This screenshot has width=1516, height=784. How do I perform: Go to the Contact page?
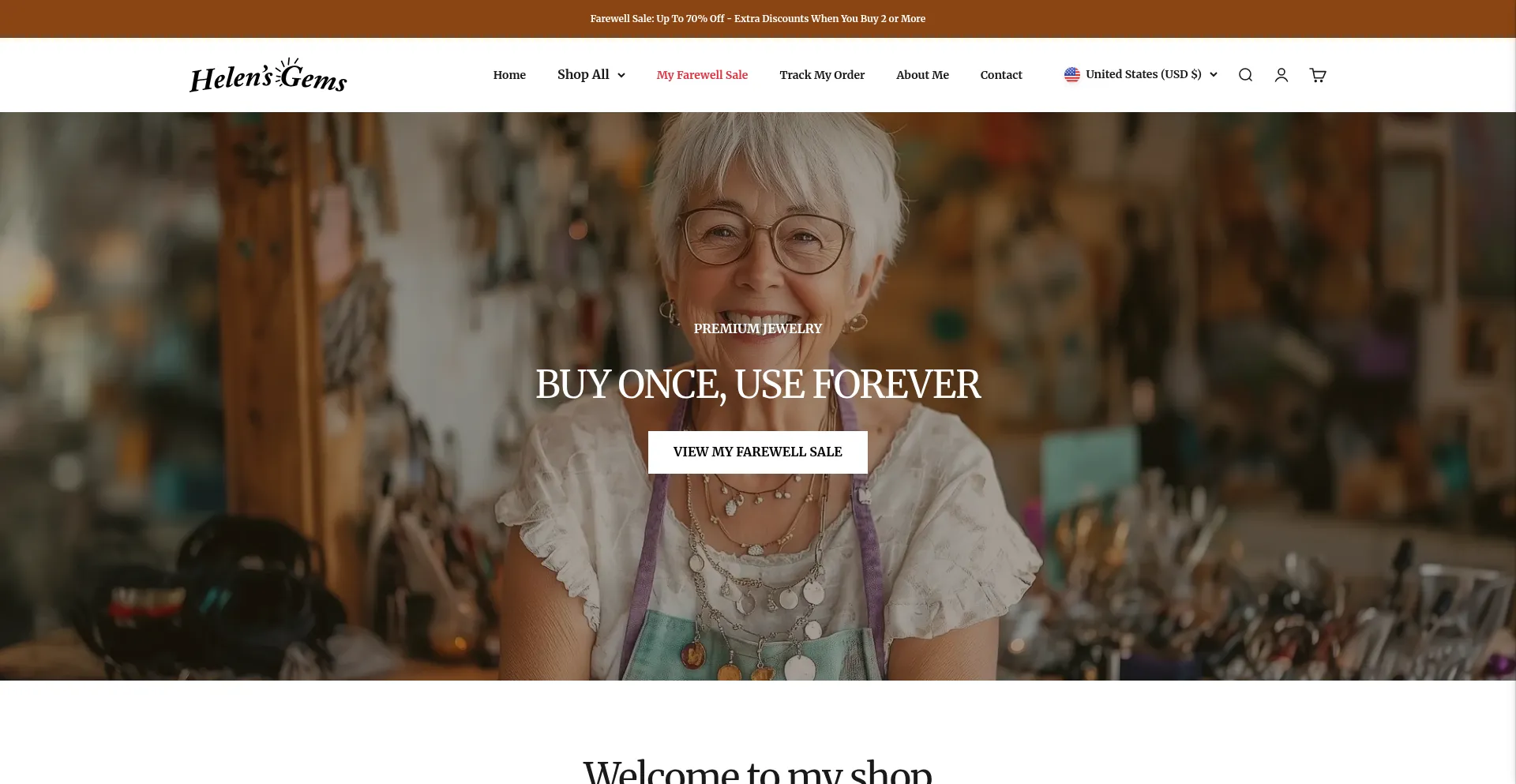pos(1001,75)
